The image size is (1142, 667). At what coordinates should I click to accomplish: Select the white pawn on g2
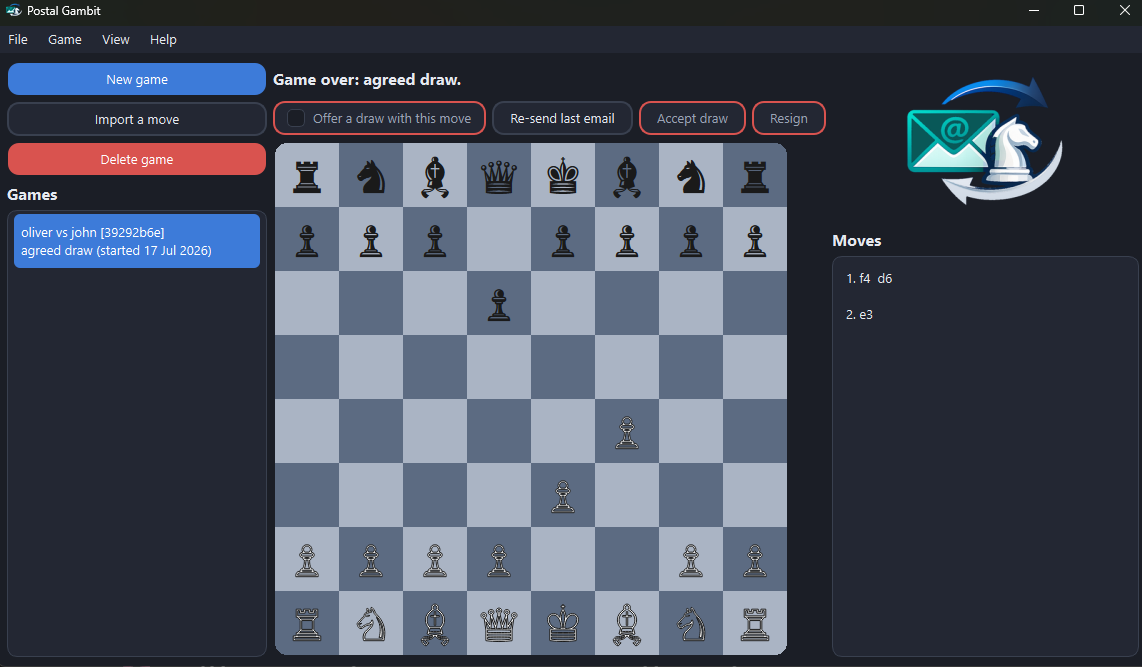[x=691, y=561]
